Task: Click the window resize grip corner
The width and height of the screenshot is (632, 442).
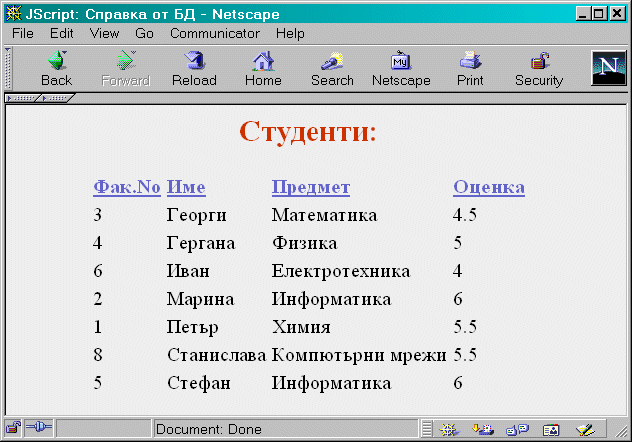Action: 621,431
